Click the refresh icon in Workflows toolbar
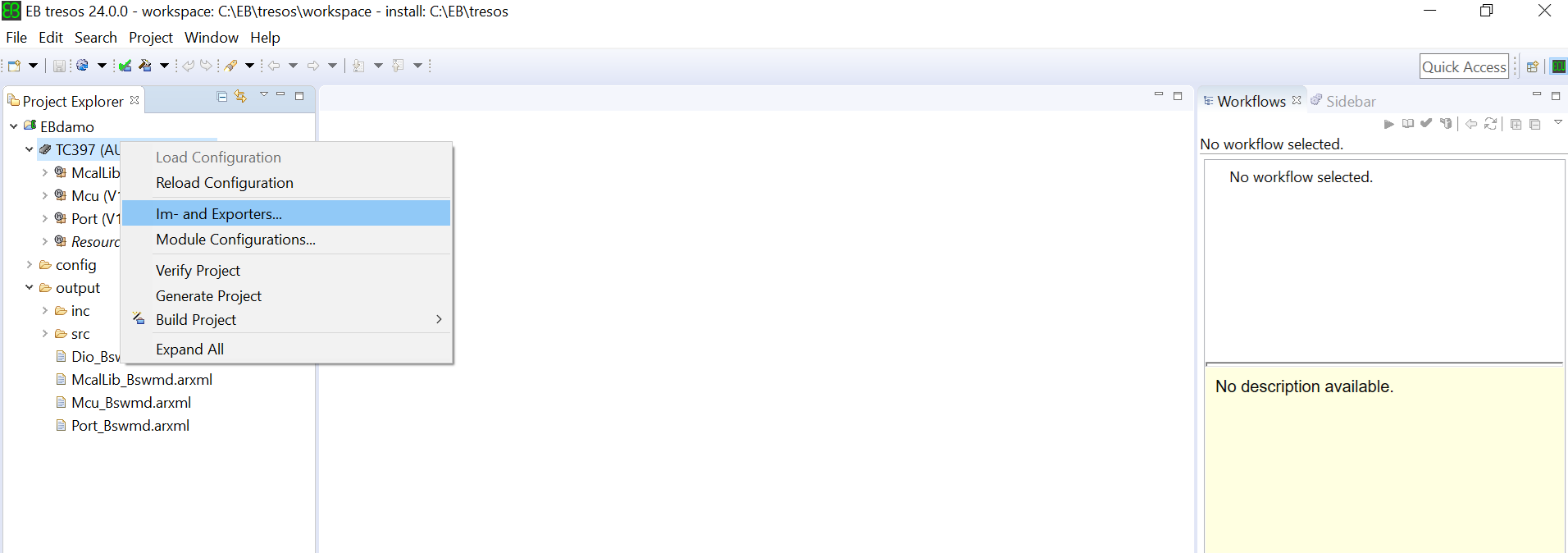This screenshot has width=1568, height=553. [x=1490, y=124]
